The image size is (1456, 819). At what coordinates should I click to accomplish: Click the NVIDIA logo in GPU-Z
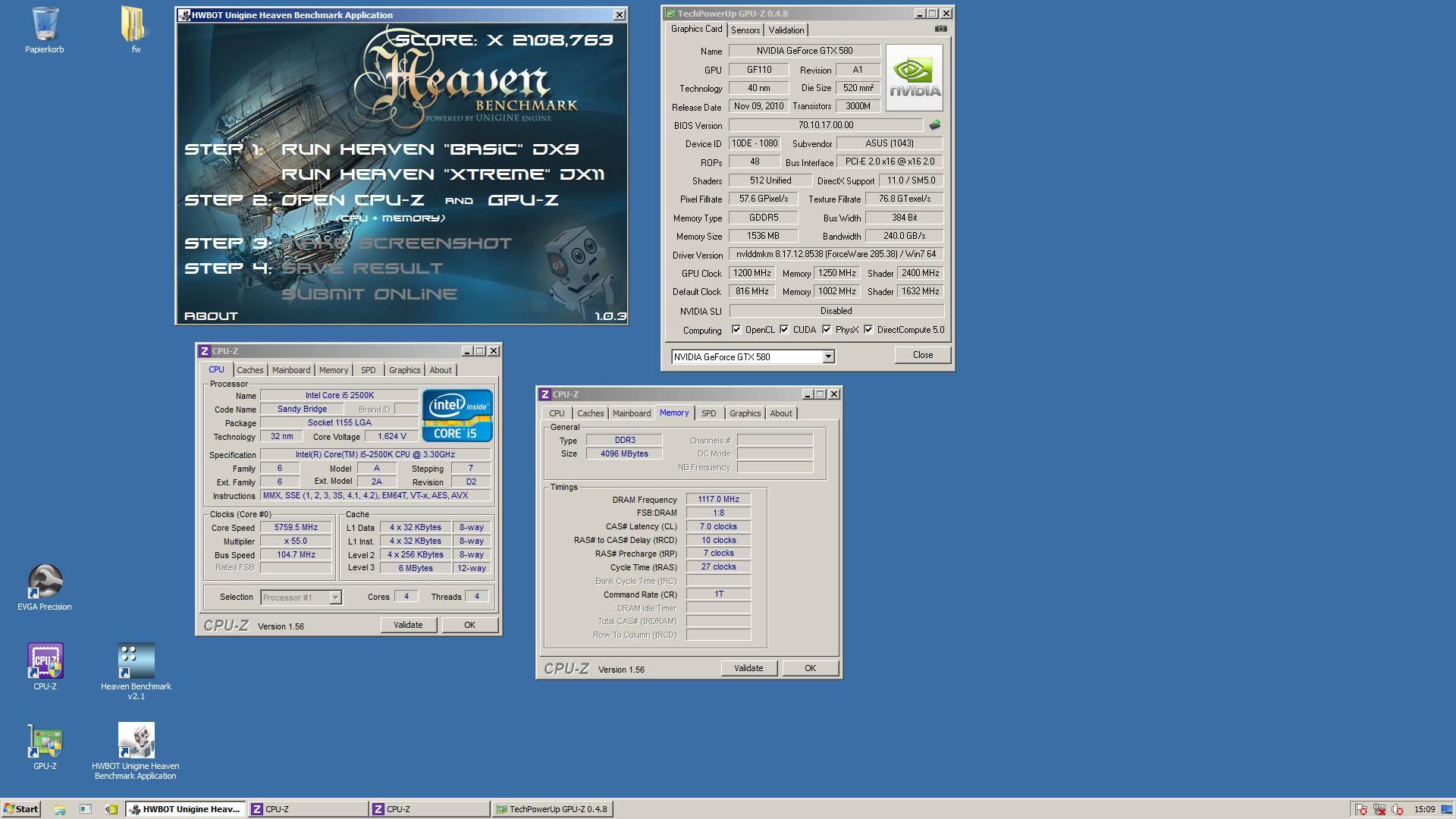(x=915, y=77)
